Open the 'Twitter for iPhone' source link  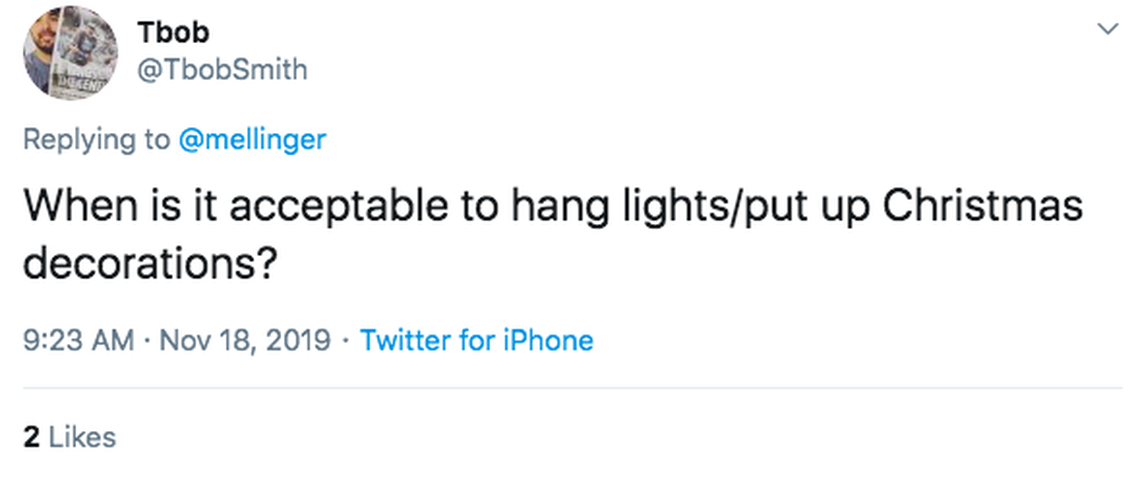(x=476, y=340)
